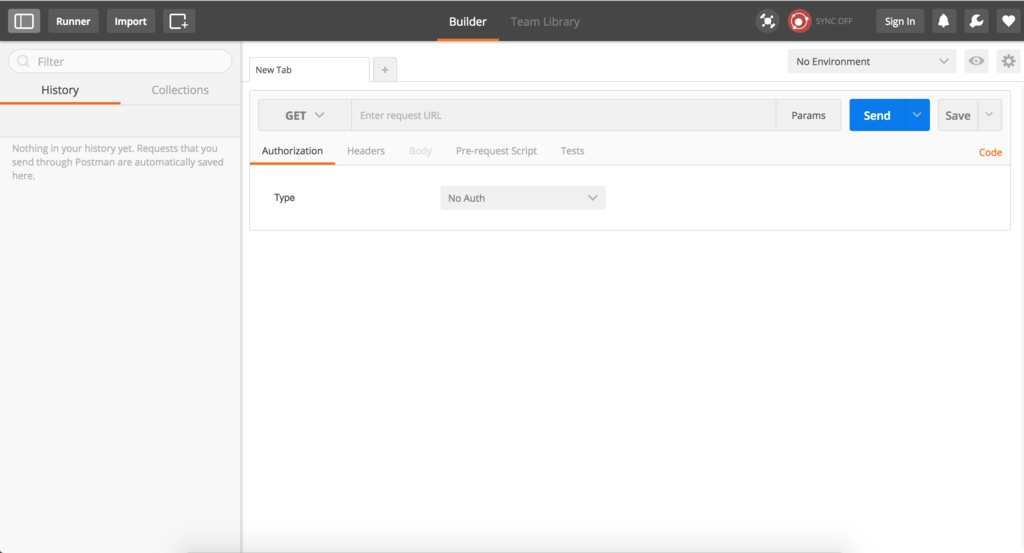Viewport: 1024px width, 553px height.
Task: Click the Filter search field
Action: pyautogui.click(x=120, y=61)
